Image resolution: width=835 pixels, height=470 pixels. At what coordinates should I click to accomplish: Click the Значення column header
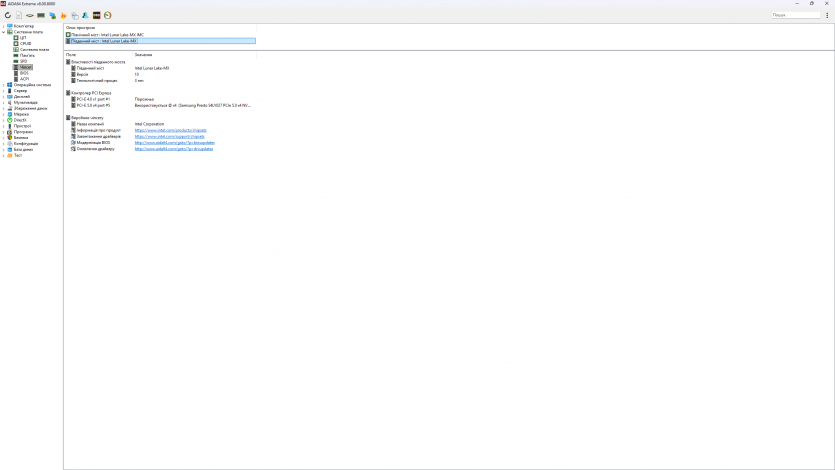click(144, 54)
